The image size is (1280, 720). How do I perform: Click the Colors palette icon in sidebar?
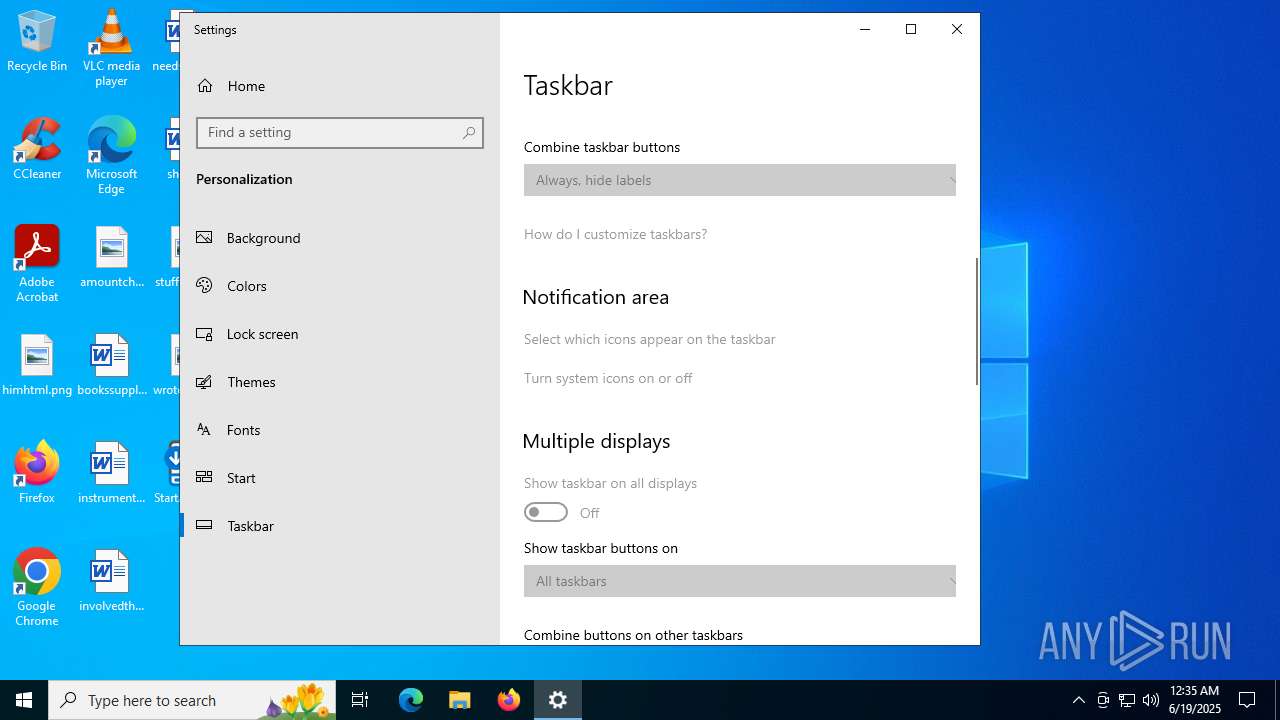click(x=204, y=286)
